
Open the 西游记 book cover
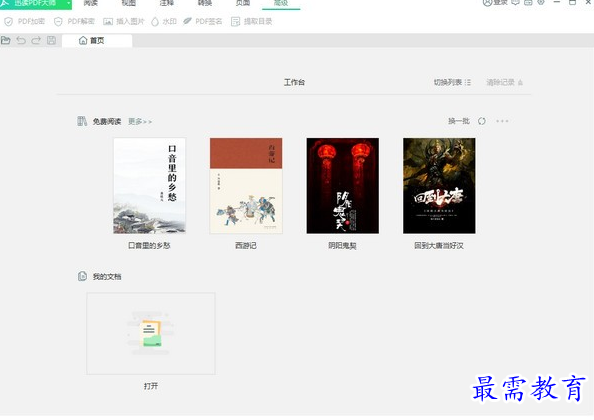pos(246,186)
